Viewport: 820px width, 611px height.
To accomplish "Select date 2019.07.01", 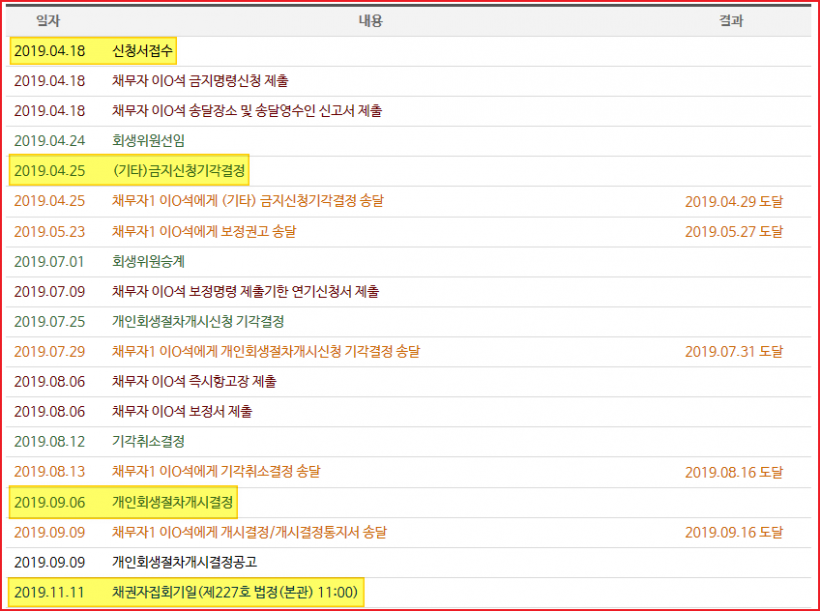I will (x=49, y=261).
